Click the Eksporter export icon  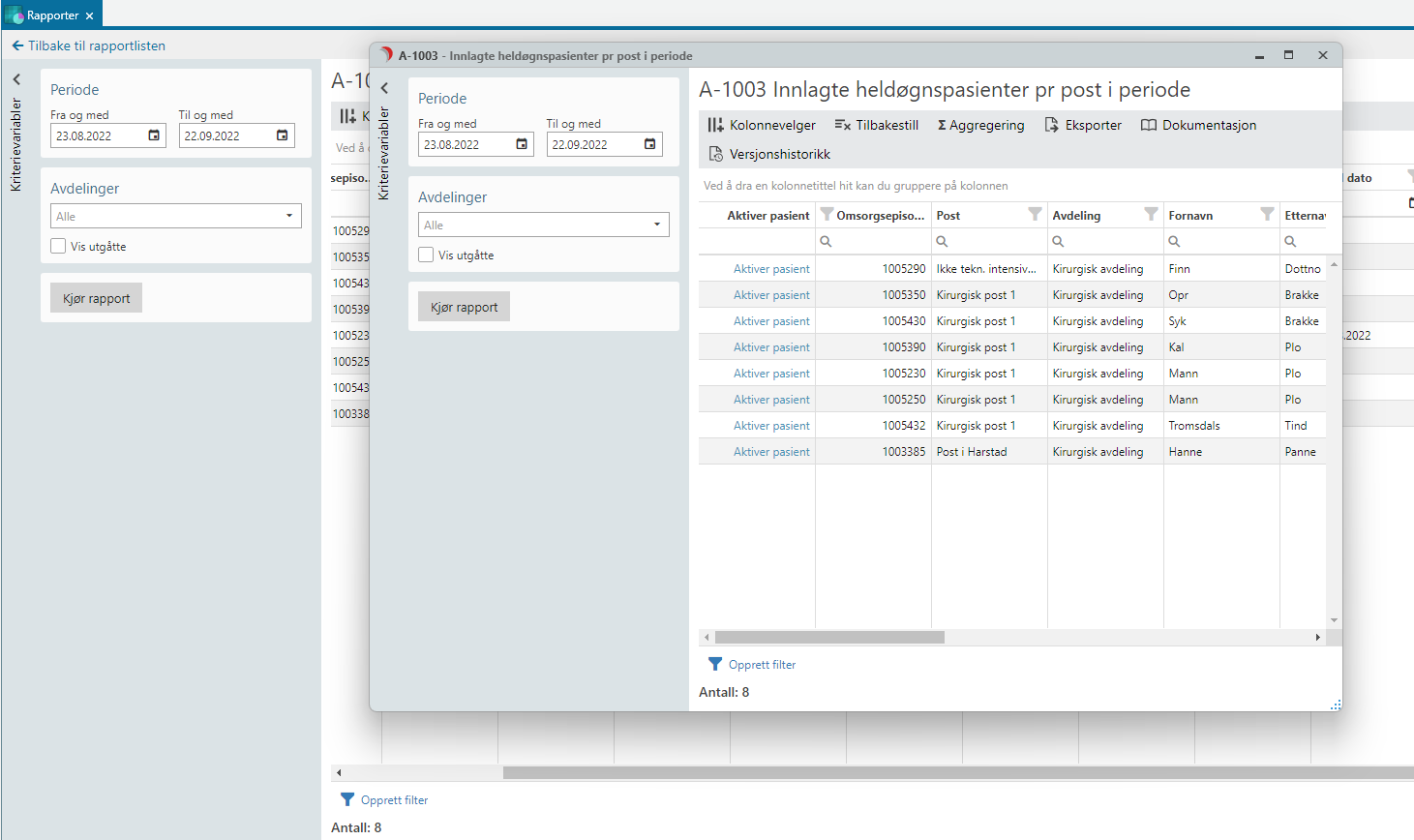[x=1052, y=125]
